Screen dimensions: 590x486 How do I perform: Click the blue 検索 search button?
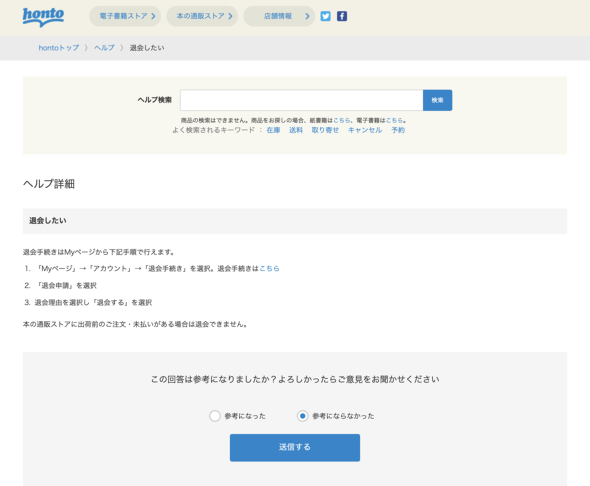click(x=437, y=100)
